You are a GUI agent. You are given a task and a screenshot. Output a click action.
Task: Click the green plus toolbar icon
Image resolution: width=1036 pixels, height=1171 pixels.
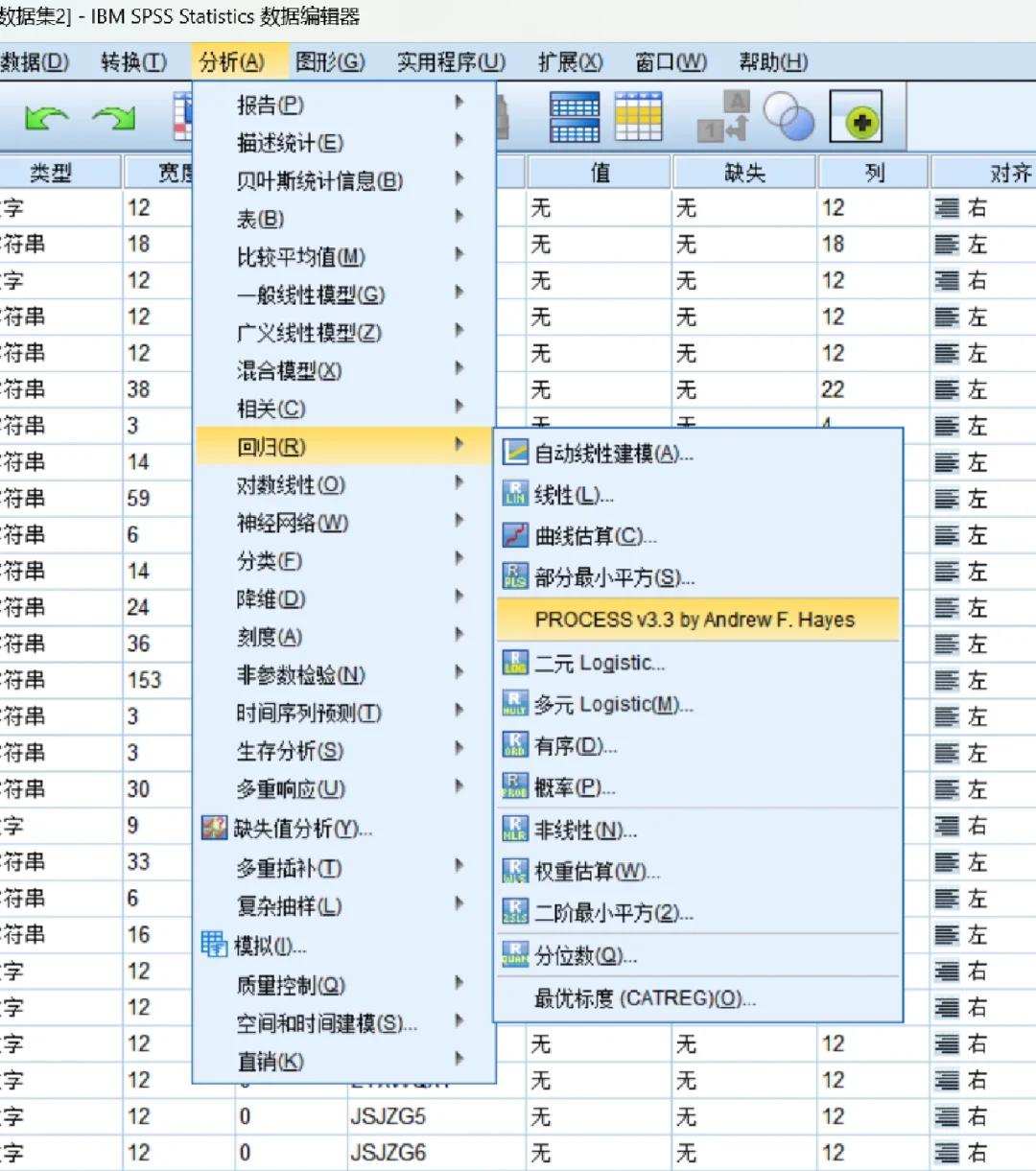(x=856, y=119)
